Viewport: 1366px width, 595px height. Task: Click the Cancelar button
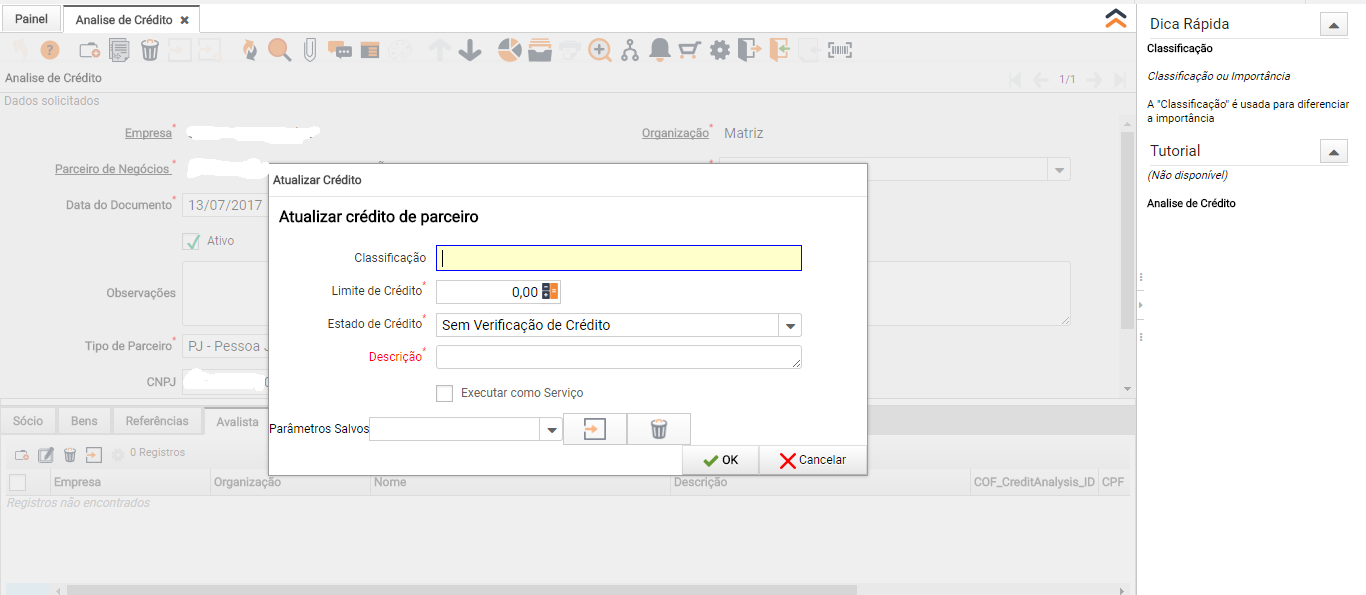pyautogui.click(x=813, y=460)
